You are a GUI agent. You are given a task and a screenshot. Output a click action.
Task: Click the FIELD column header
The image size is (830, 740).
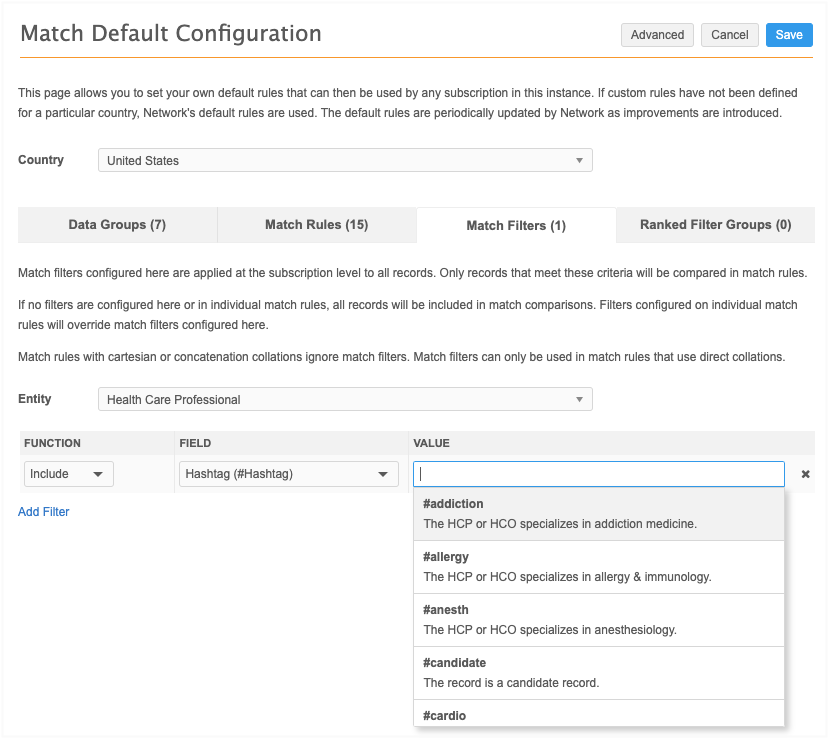coord(195,443)
